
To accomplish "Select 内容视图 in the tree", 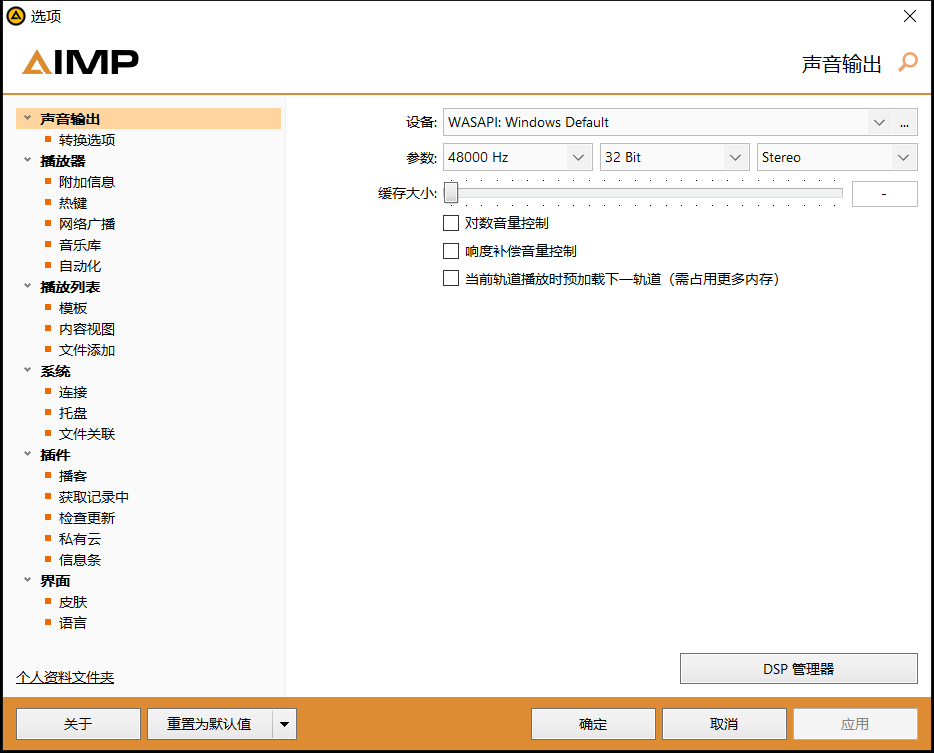I will pos(87,329).
